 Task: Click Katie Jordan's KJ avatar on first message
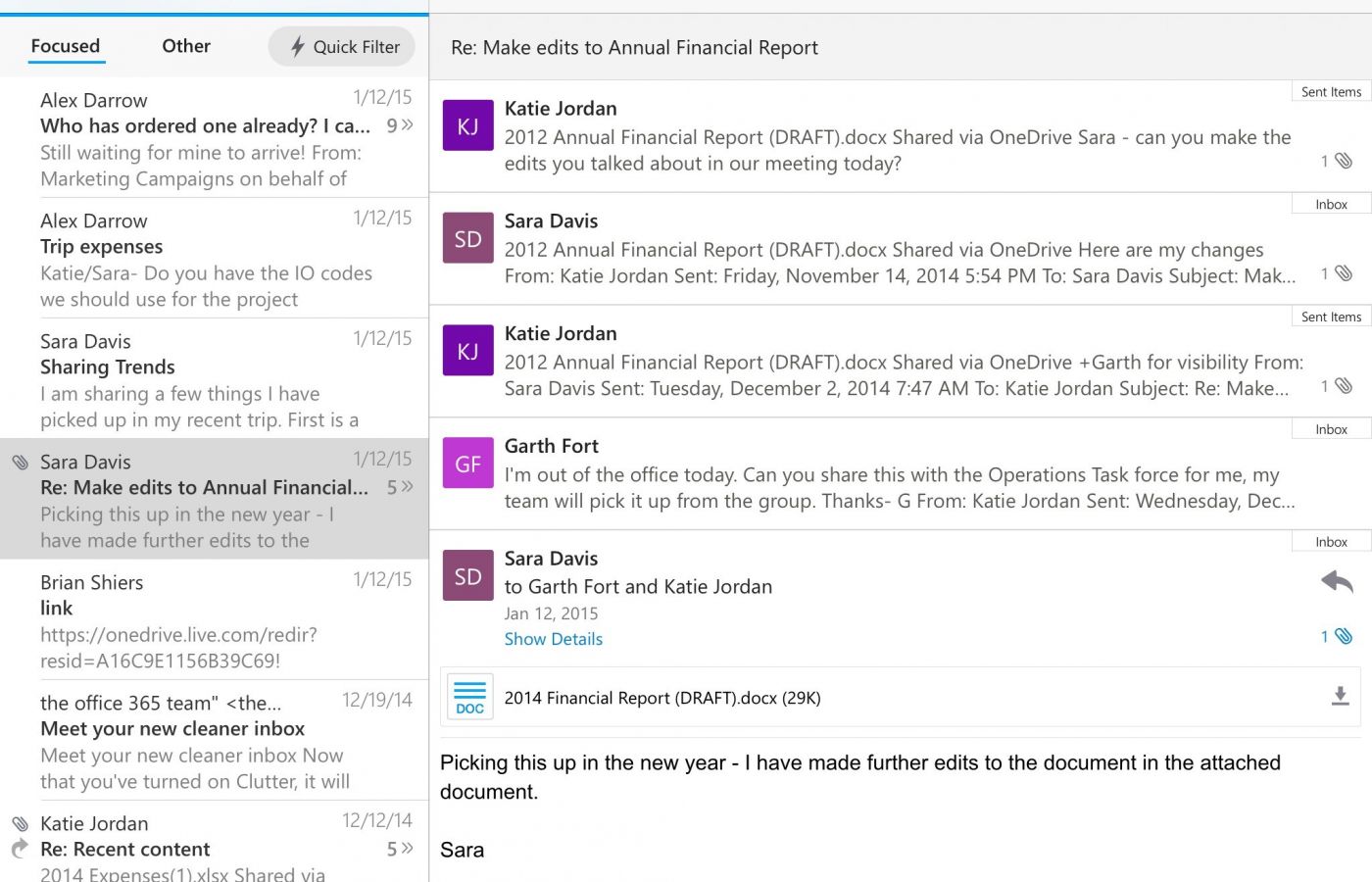(x=467, y=126)
